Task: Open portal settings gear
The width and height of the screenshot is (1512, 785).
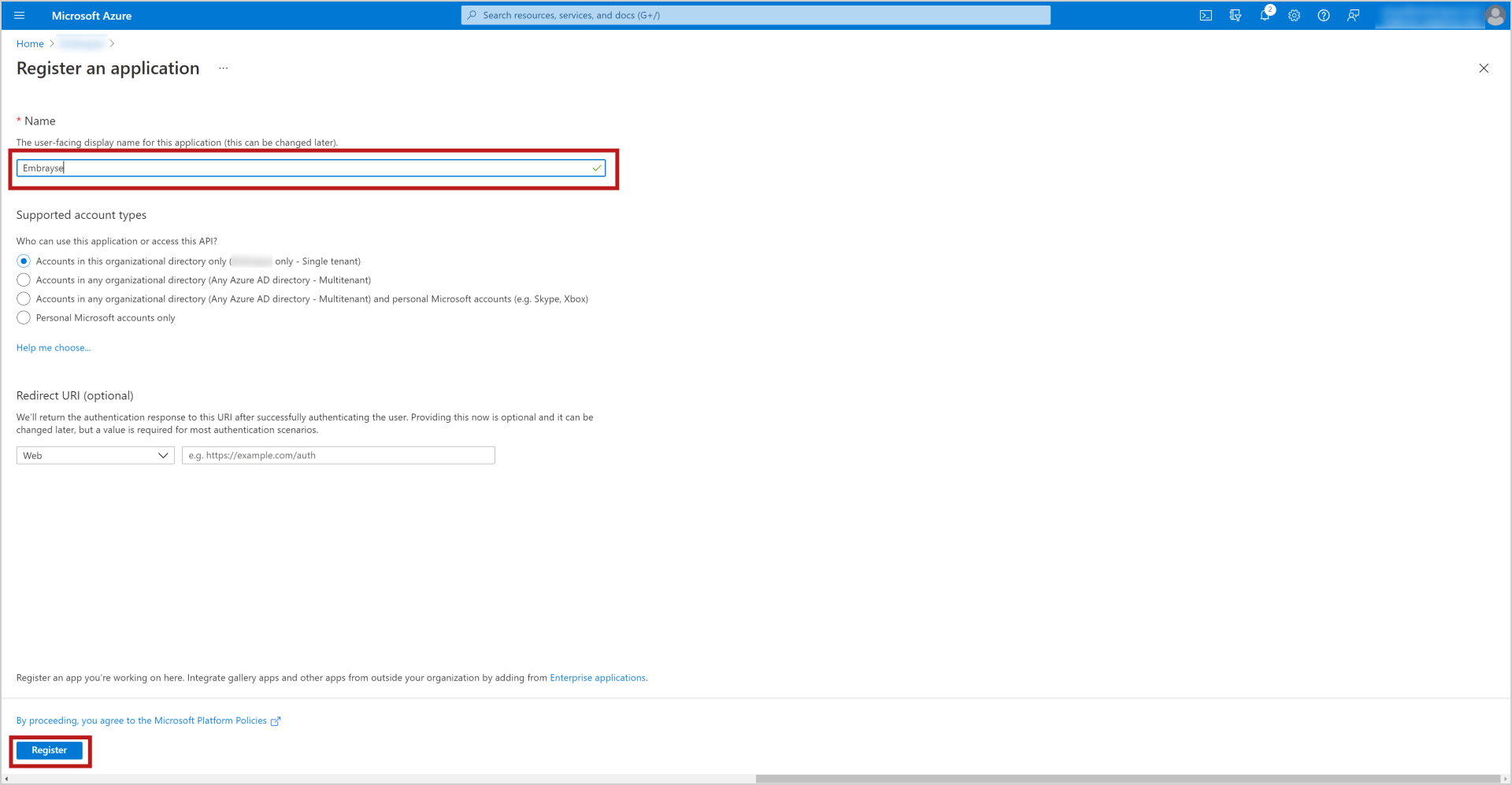Action: [1294, 15]
